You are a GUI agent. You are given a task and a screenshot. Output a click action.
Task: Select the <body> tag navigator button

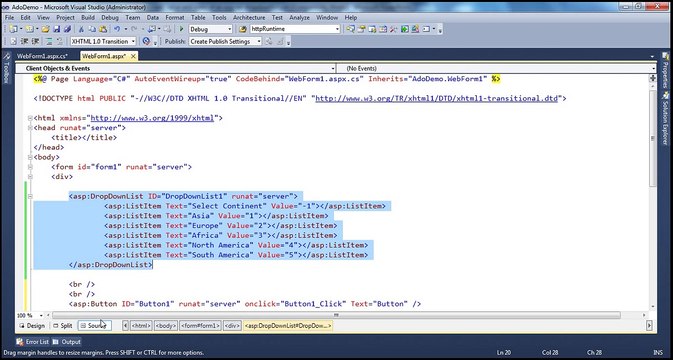point(166,326)
